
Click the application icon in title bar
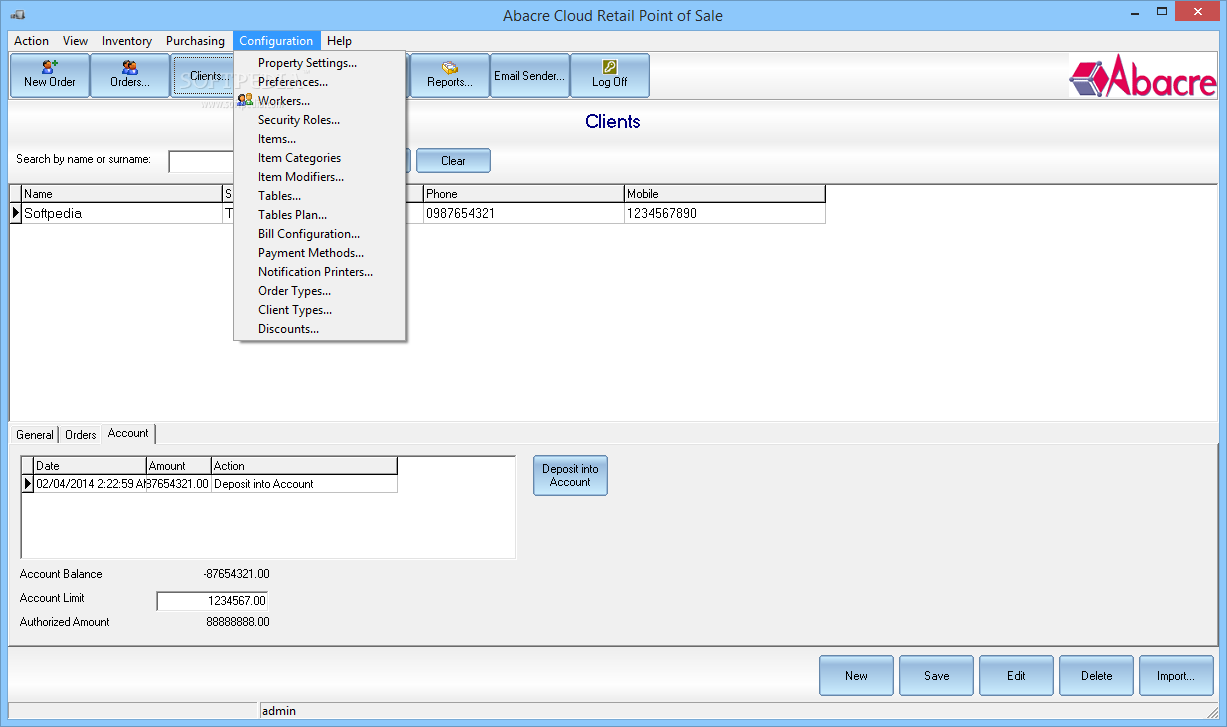click(18, 15)
